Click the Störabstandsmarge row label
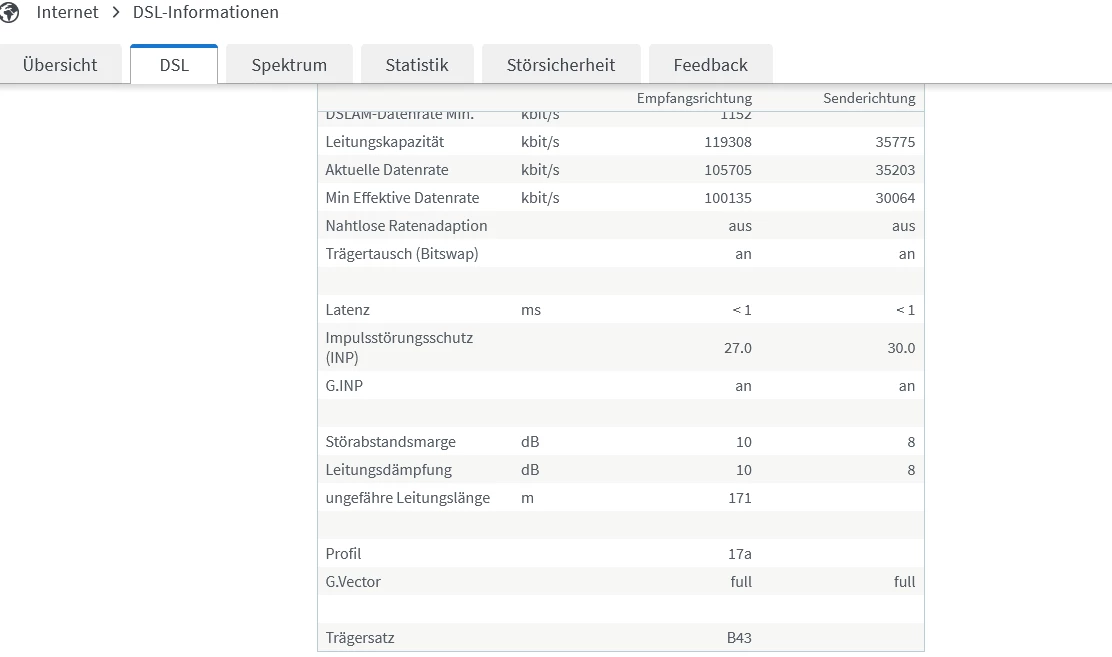1112x657 pixels. [x=390, y=442]
